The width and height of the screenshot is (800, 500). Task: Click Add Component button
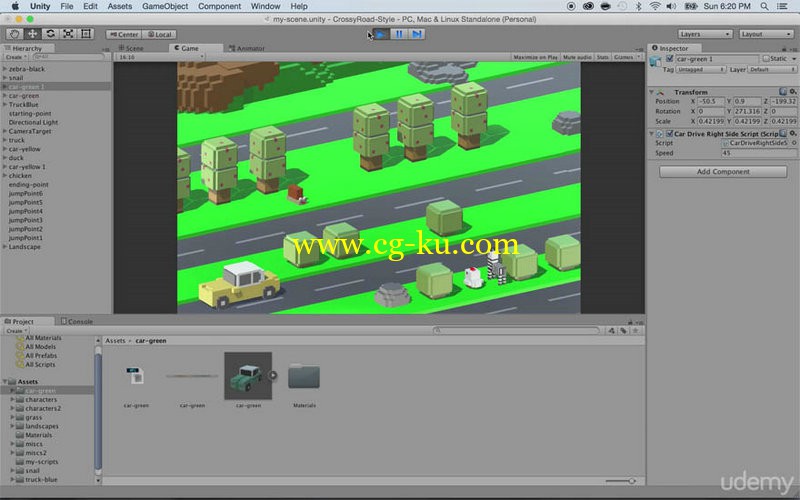(723, 172)
